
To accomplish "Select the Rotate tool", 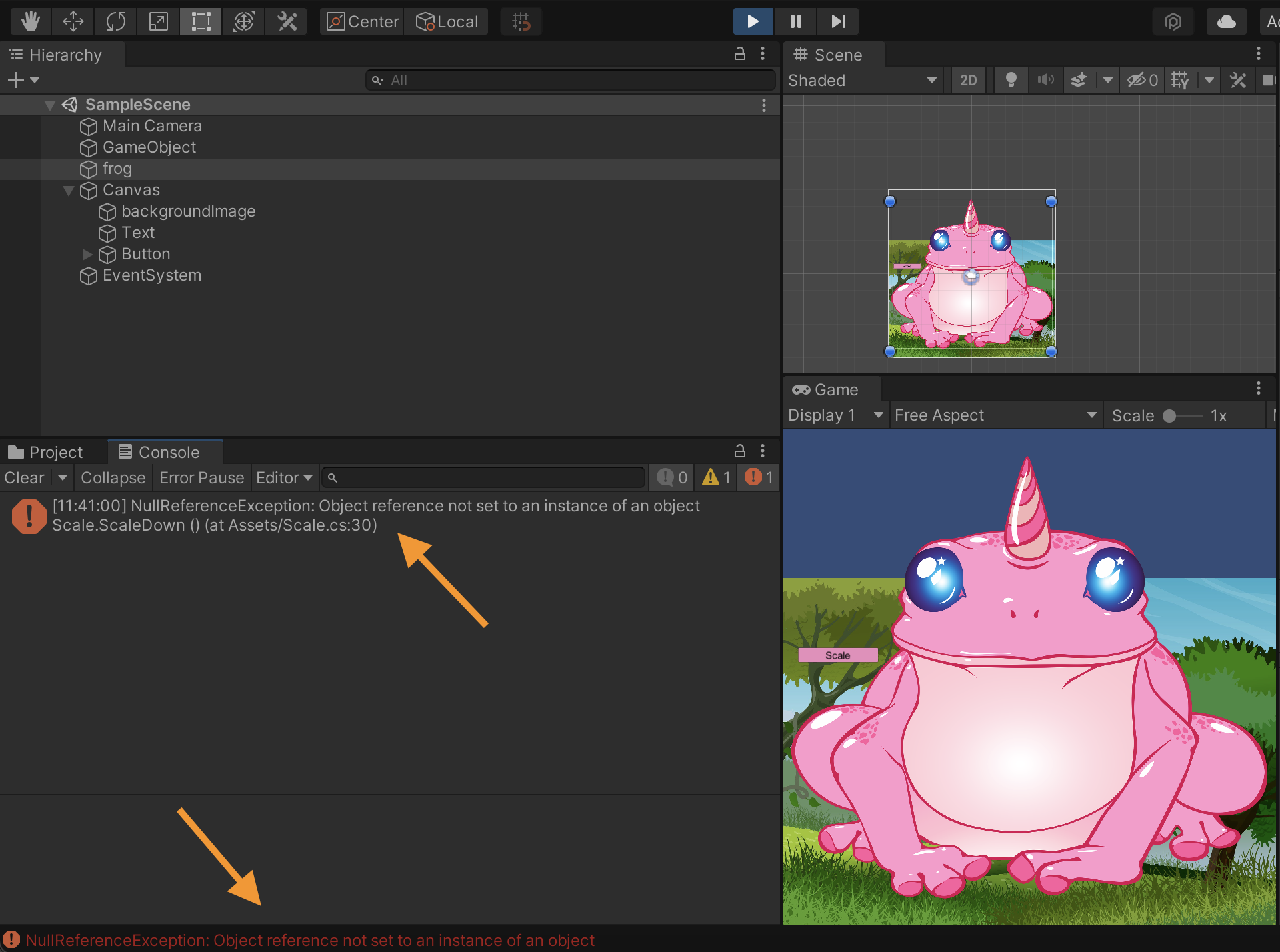I will click(115, 21).
